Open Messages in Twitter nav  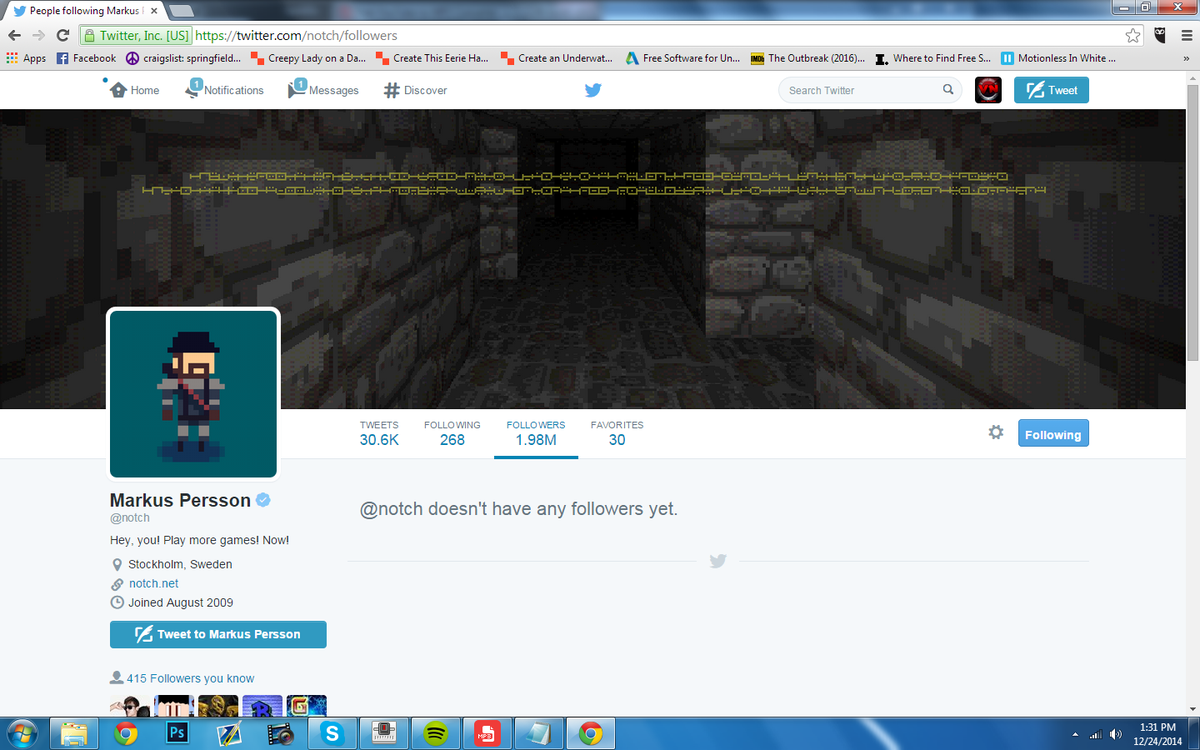click(323, 90)
